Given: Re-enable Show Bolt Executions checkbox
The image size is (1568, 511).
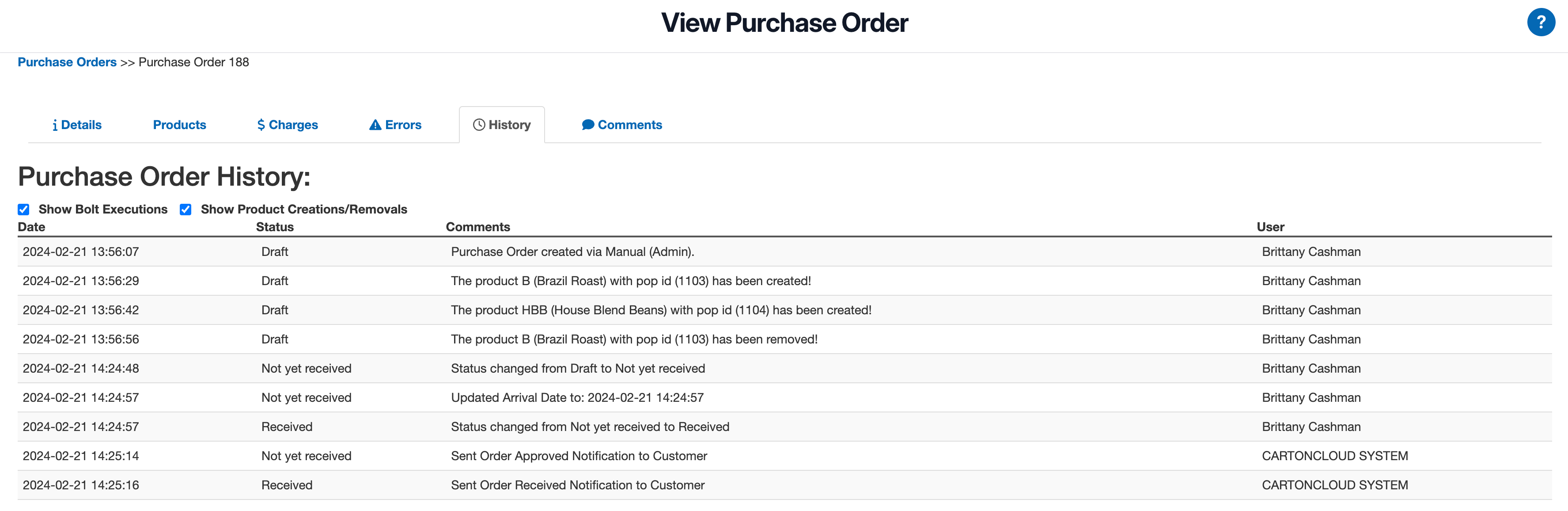Looking at the screenshot, I should click(x=24, y=210).
